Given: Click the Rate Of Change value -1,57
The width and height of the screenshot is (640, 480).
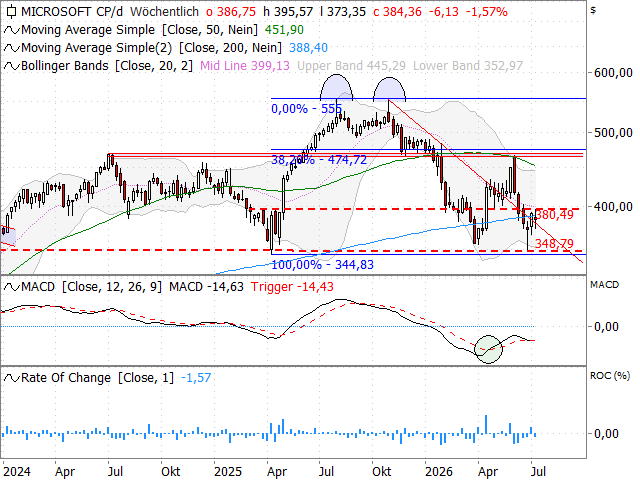Looking at the screenshot, I should [196, 378].
